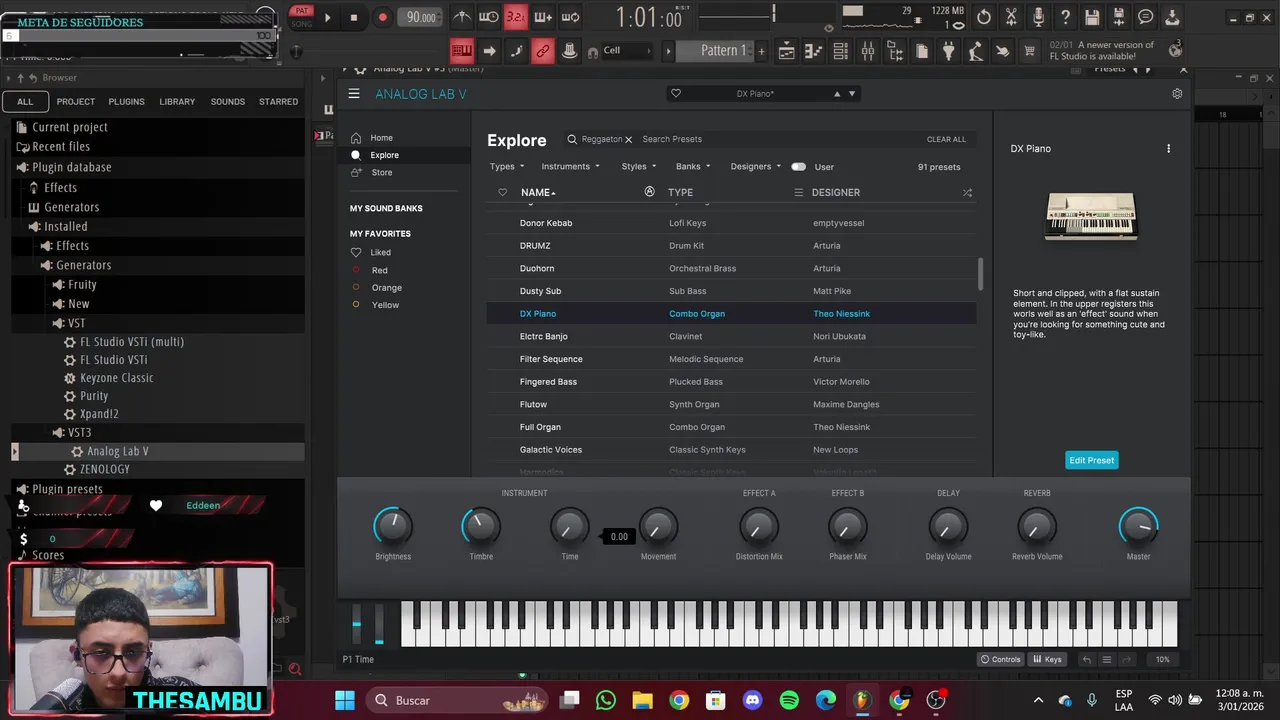
Task: Switch to PLUGINS tab in Browser
Action: pos(126,101)
